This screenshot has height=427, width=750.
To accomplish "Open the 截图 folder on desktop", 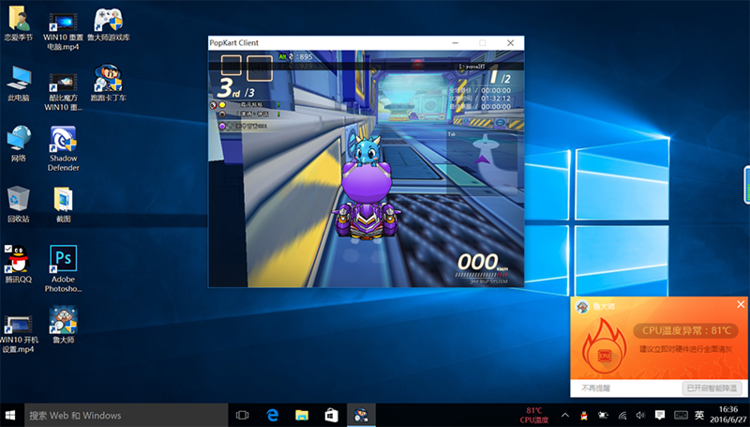I will point(63,198).
